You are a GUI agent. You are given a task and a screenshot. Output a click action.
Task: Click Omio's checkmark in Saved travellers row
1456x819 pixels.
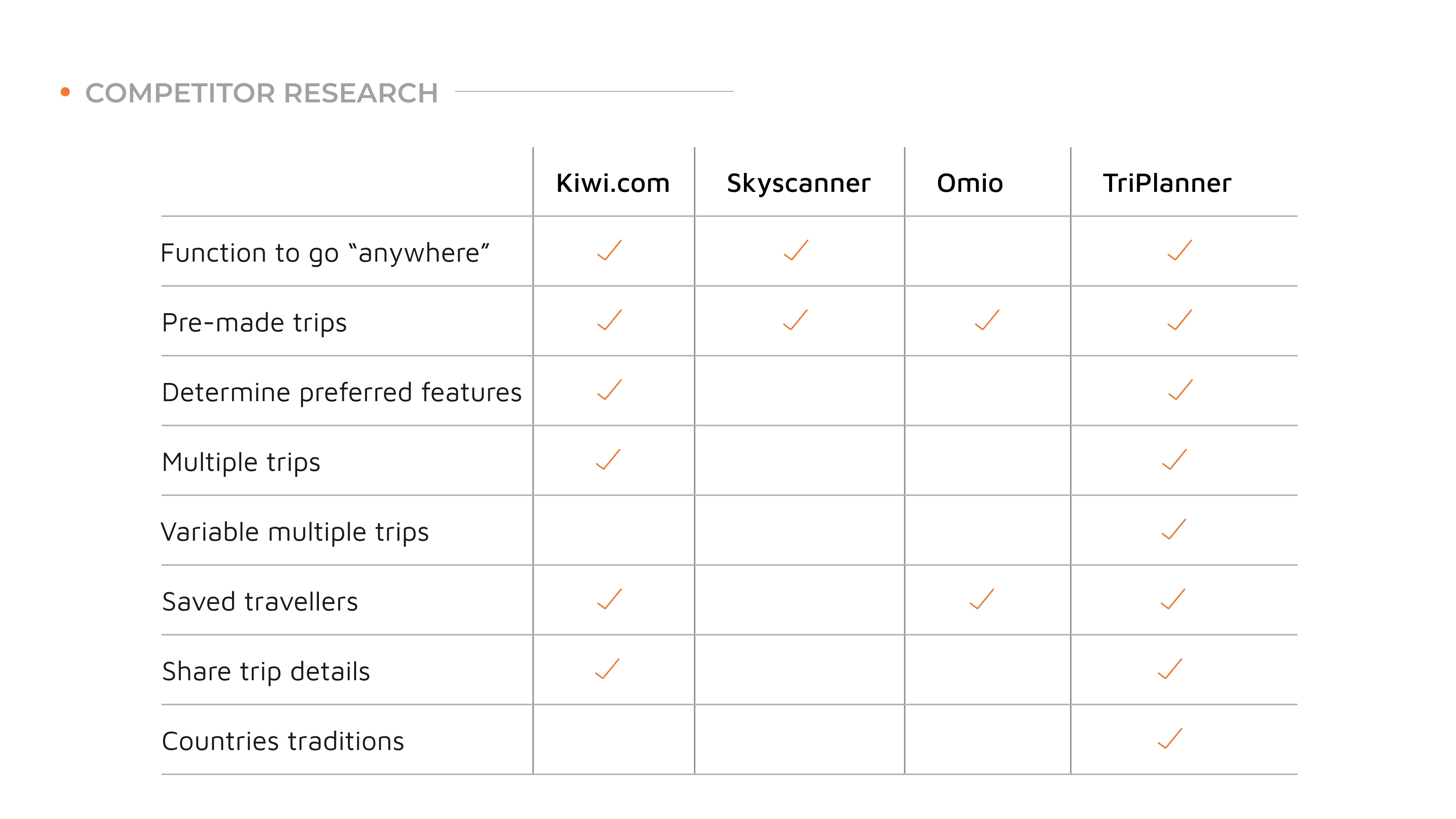pyautogui.click(x=982, y=599)
